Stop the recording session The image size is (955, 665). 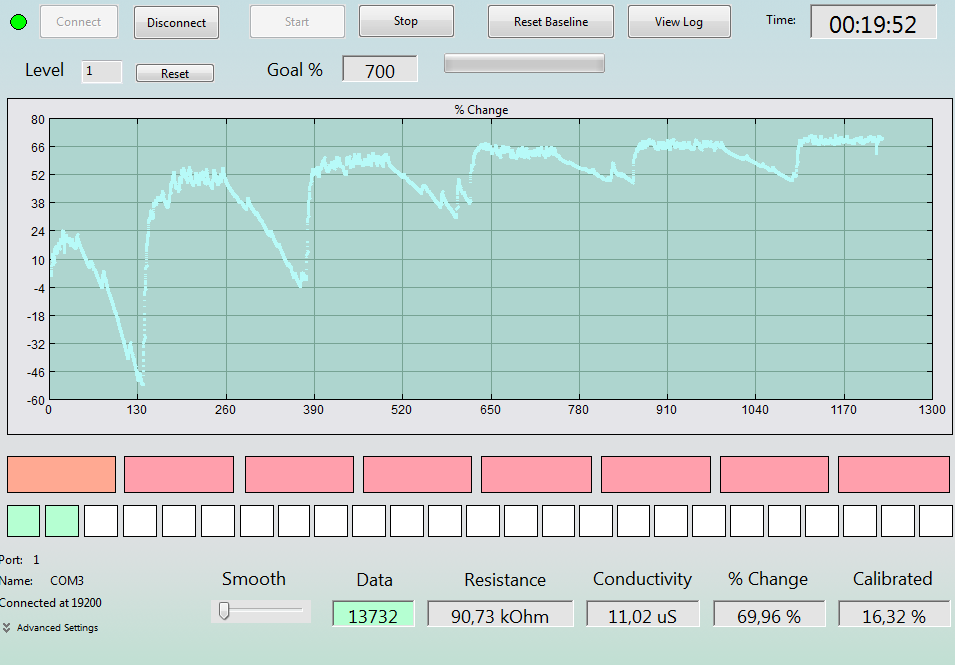click(x=406, y=21)
